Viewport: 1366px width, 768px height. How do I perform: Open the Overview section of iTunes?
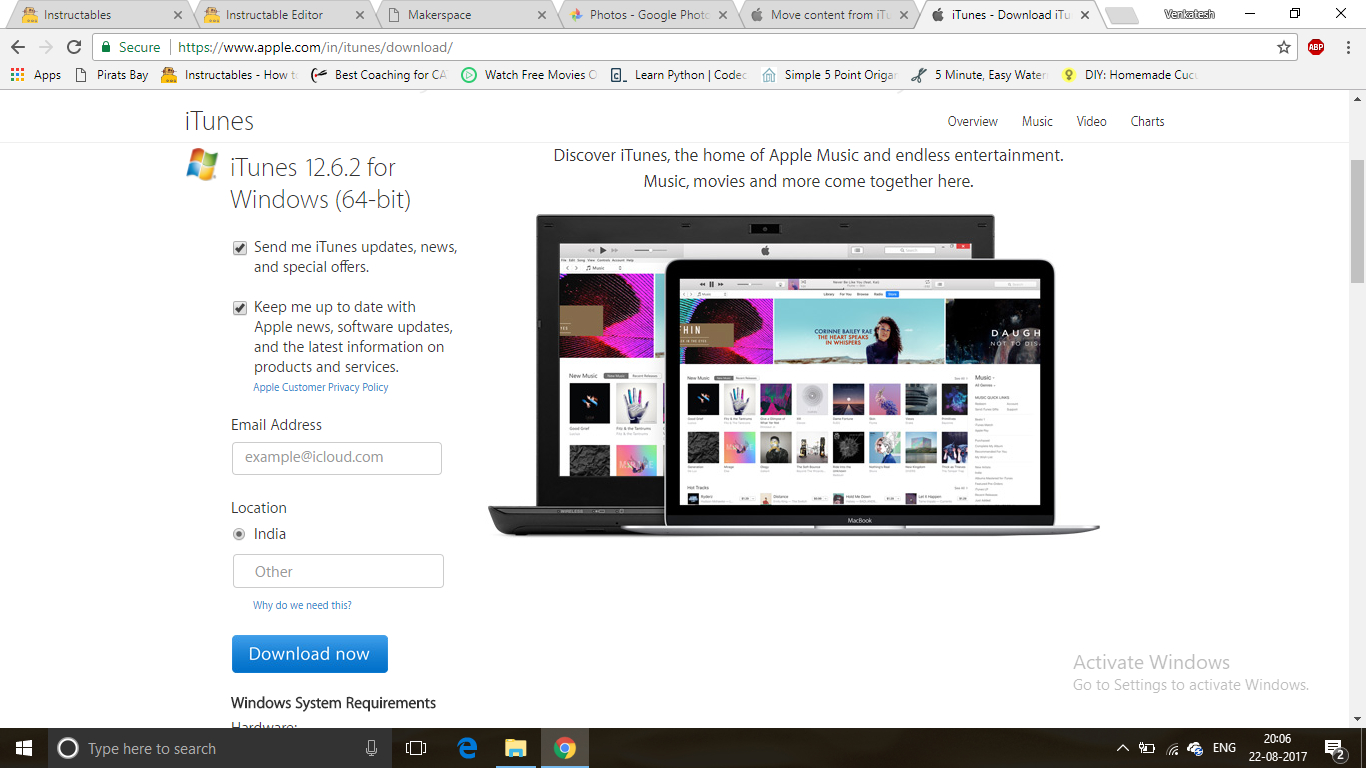coord(972,121)
